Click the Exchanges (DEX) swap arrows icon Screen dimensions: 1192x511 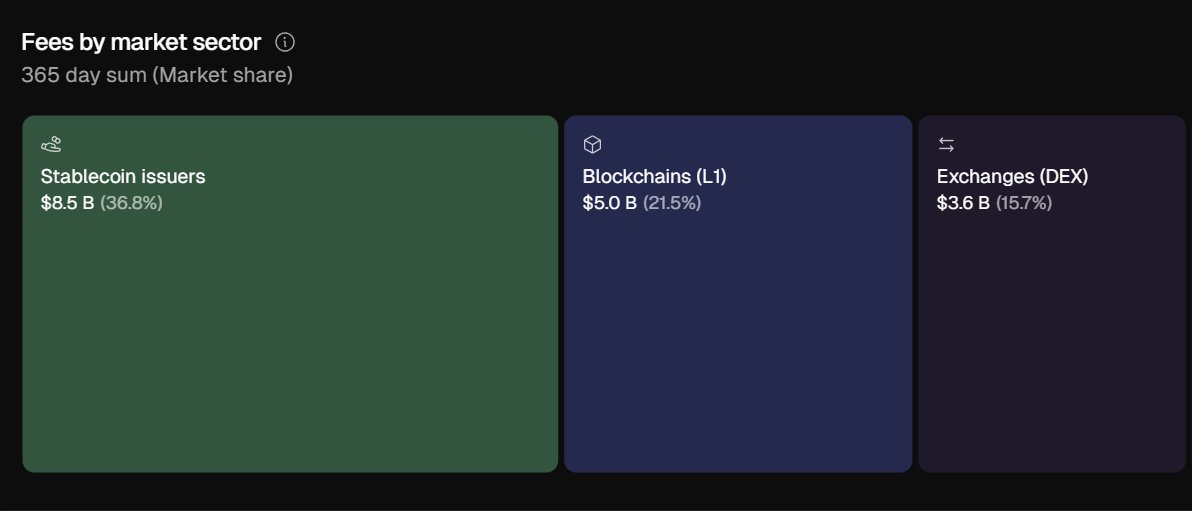[x=946, y=145]
